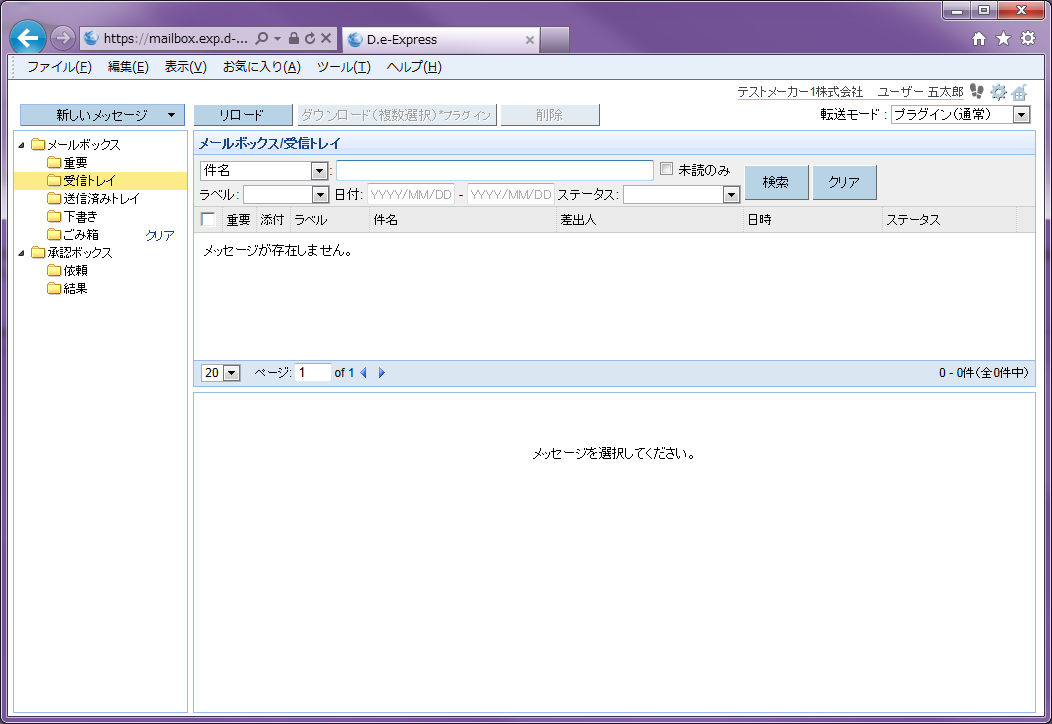This screenshot has height=724, width=1052.
Task: Tick the select-all checkbox in table header
Action: click(208, 220)
